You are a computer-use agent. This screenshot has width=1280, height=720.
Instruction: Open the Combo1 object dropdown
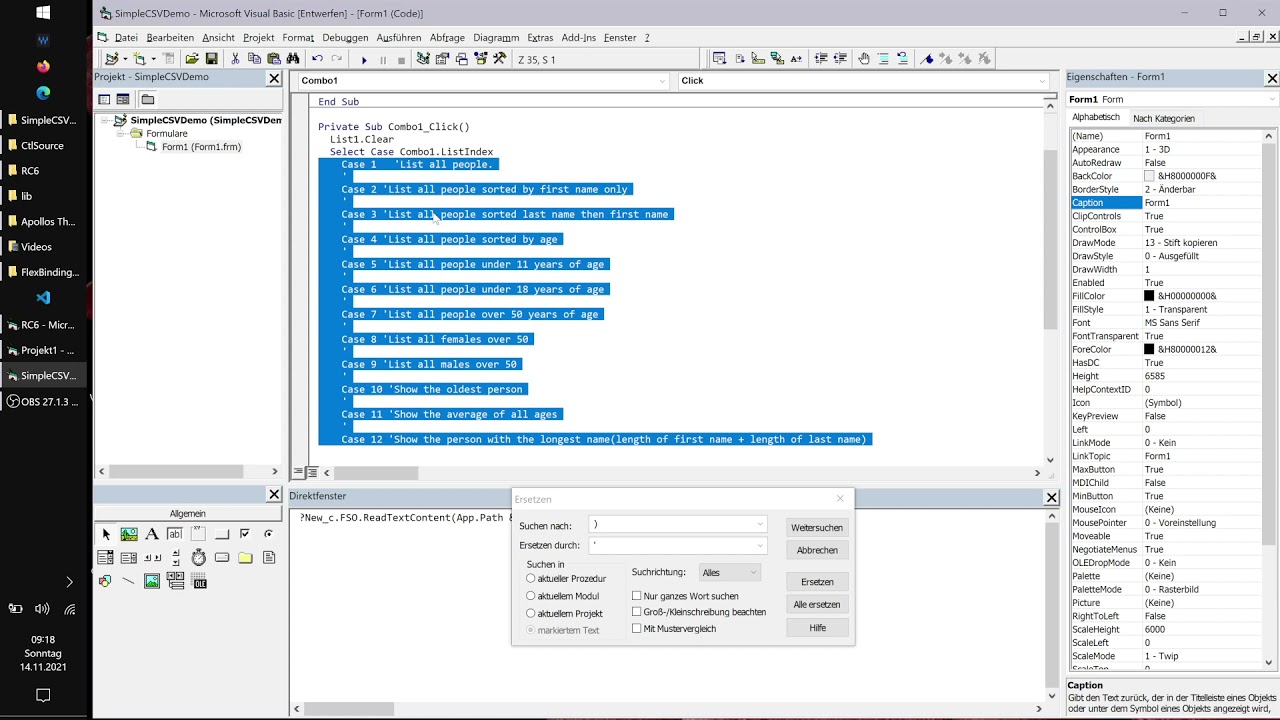(x=662, y=81)
